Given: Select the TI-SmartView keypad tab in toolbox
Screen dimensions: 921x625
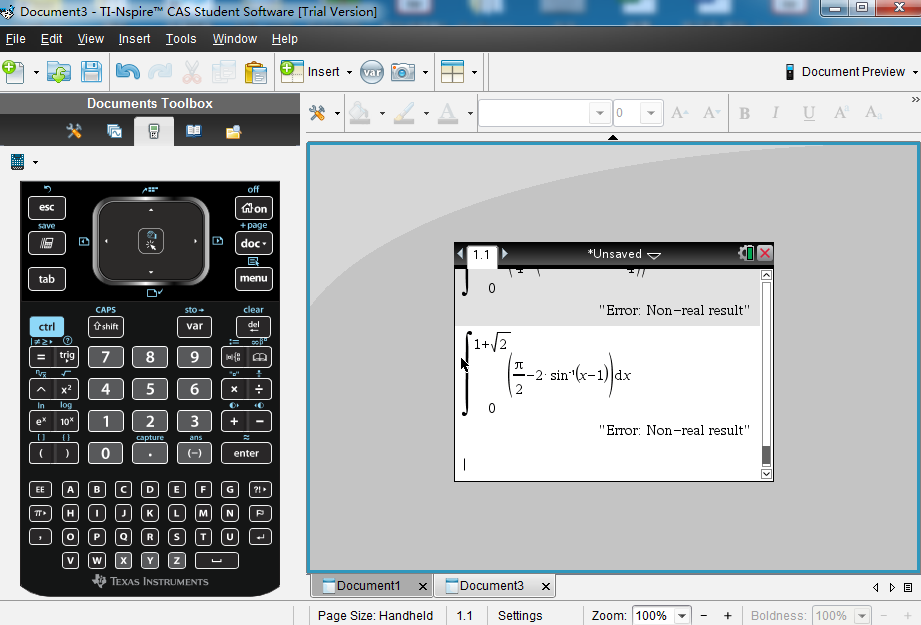Looking at the screenshot, I should tap(154, 131).
